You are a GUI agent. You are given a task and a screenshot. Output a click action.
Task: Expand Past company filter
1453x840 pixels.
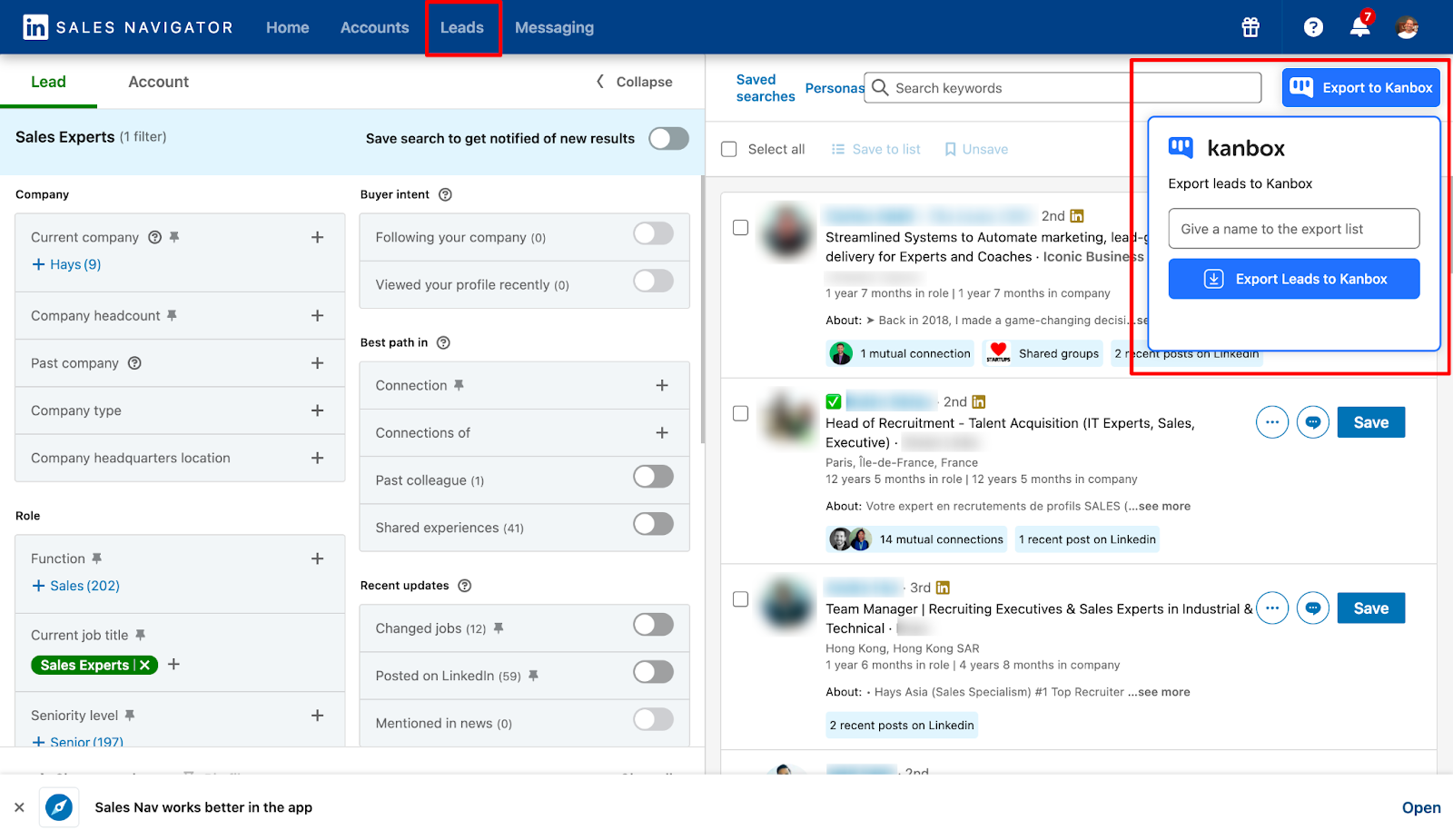click(317, 363)
